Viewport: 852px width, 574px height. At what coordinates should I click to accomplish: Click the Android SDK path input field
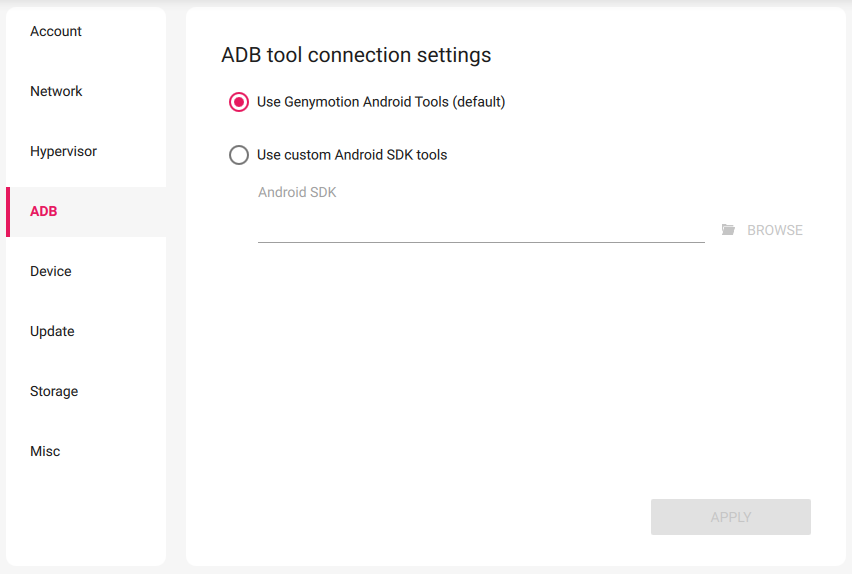point(481,230)
